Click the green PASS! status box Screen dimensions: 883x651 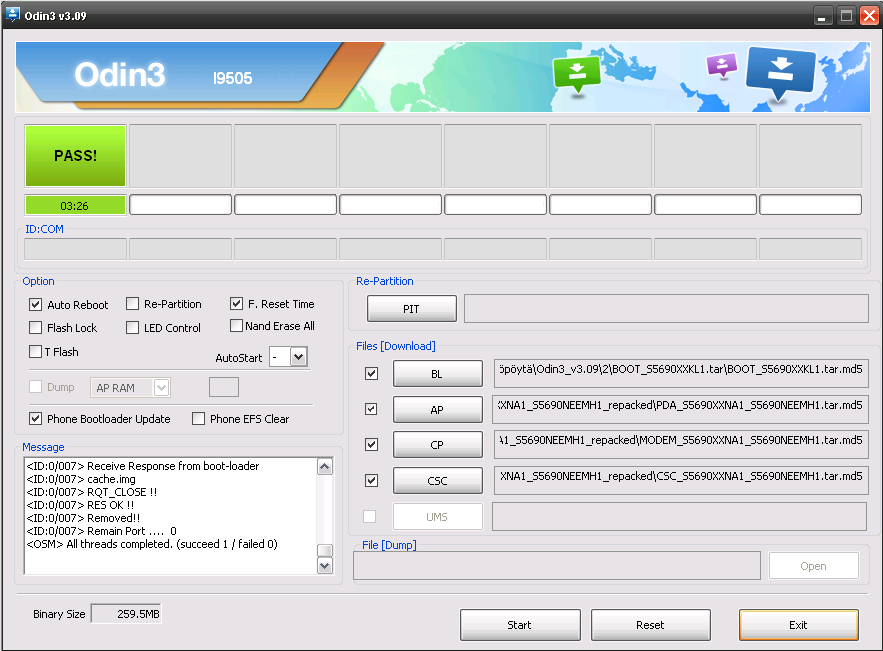pos(76,156)
